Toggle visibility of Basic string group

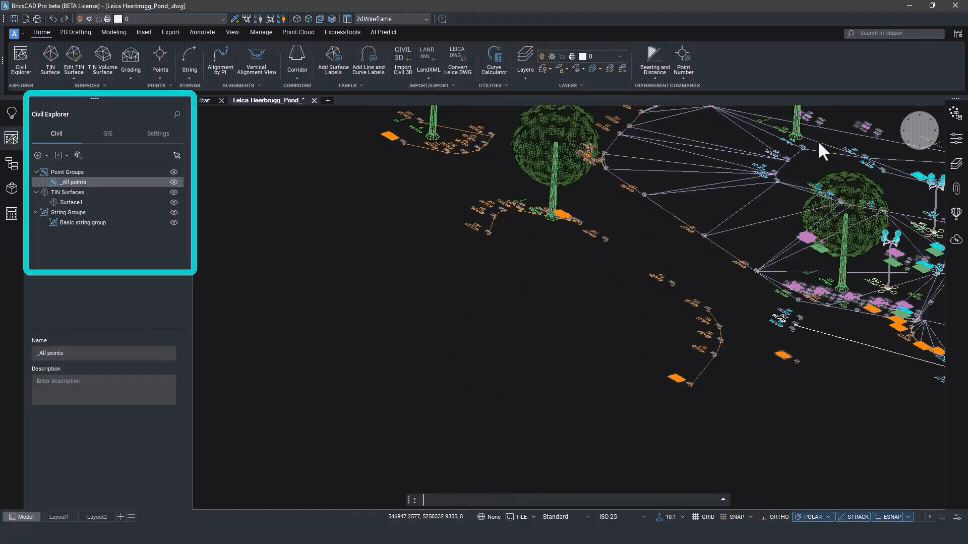coord(174,222)
